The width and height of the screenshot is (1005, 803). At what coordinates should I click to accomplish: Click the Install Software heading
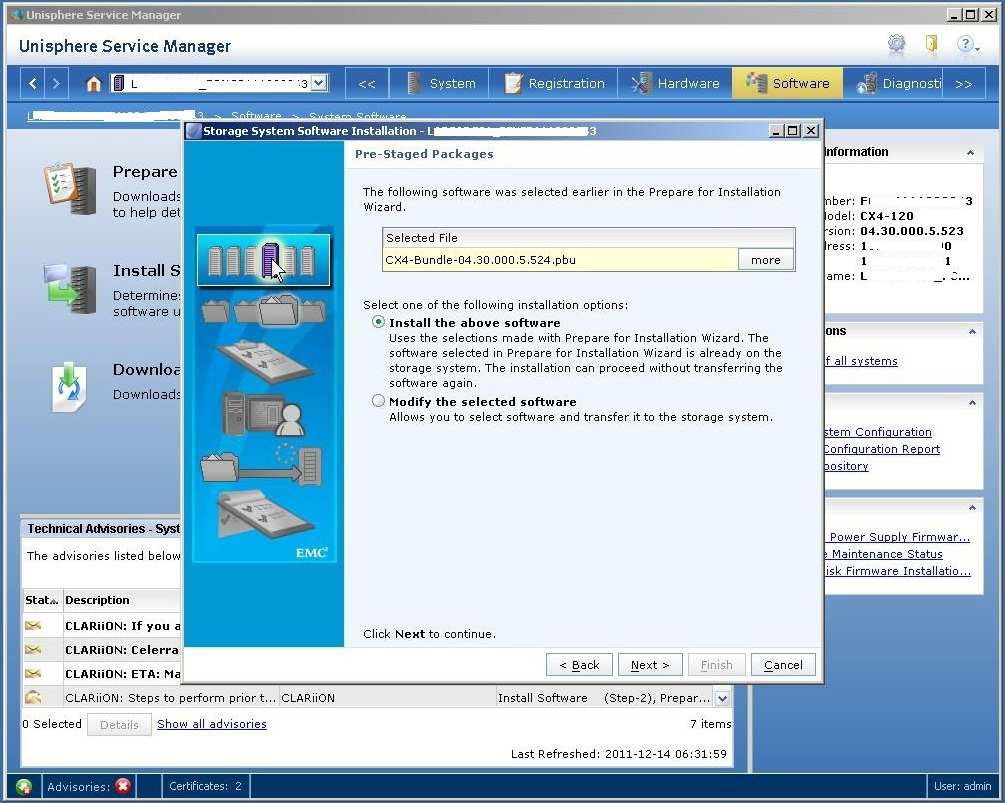tap(147, 270)
